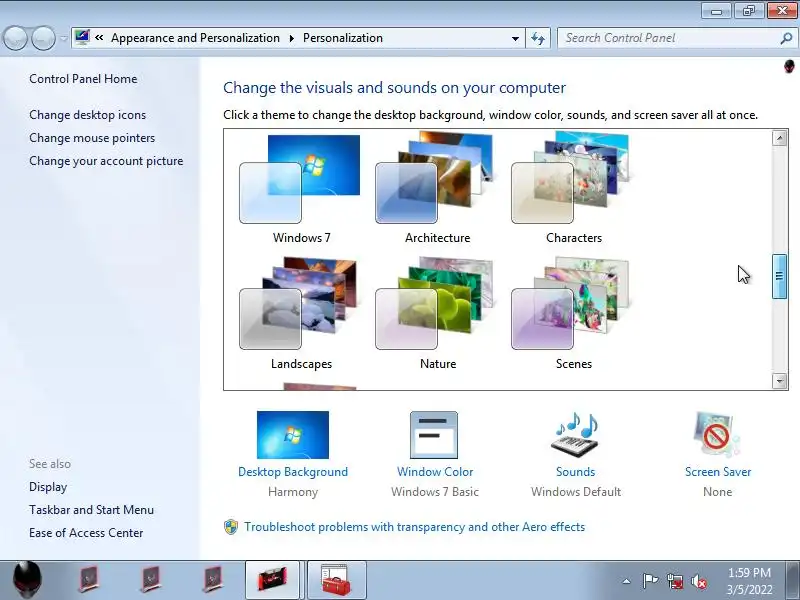Open the Window Color icon
This screenshot has height=600, width=800.
[x=434, y=435]
